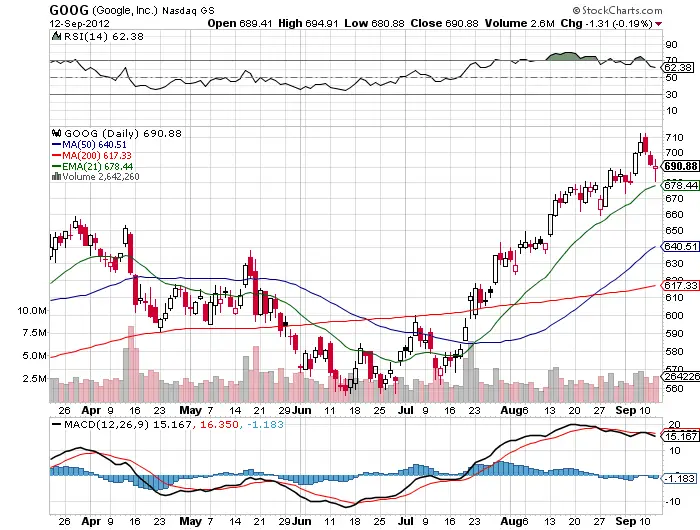700x530 pixels.
Task: Click the 640.51 MA(50) value tag
Action: 680,246
